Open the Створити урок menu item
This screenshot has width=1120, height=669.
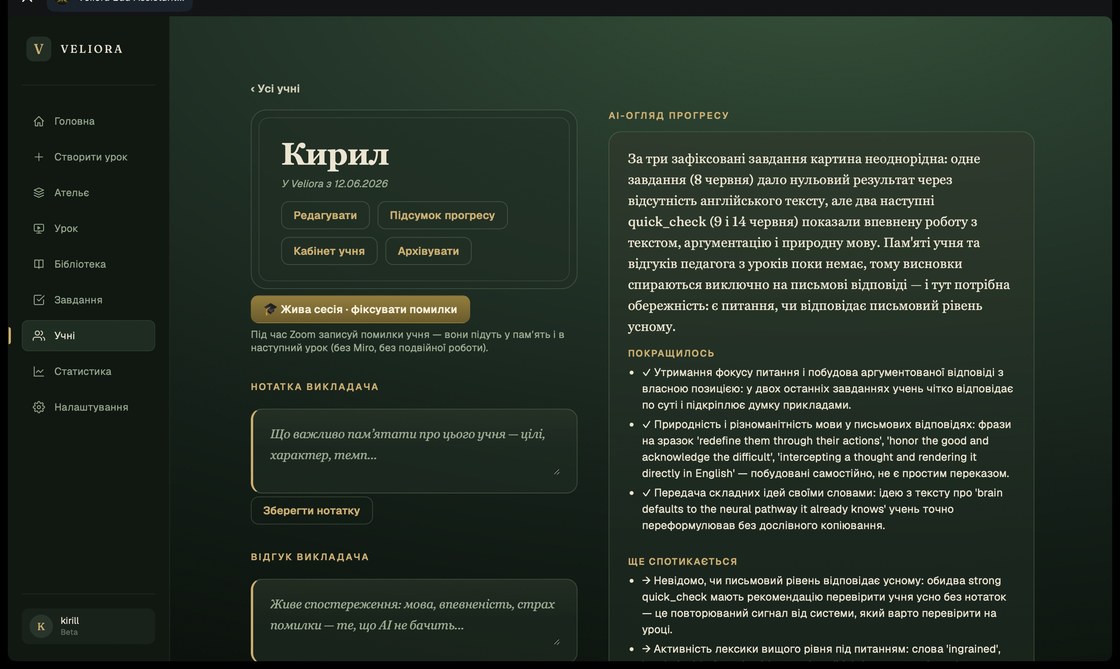pyautogui.click(x=88, y=157)
